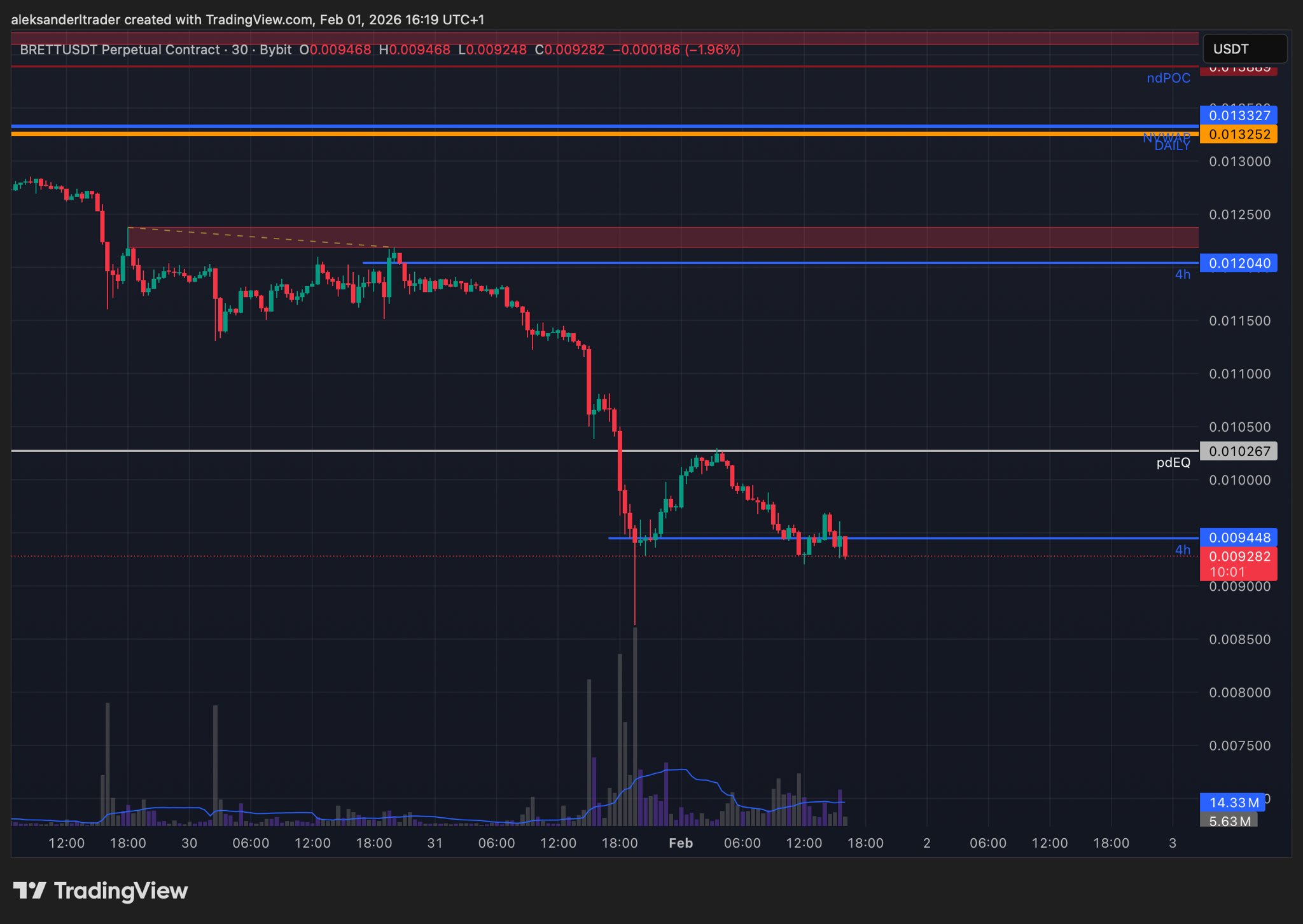Click the ndPOC text label
Viewport: 1303px width, 924px height.
(1168, 78)
